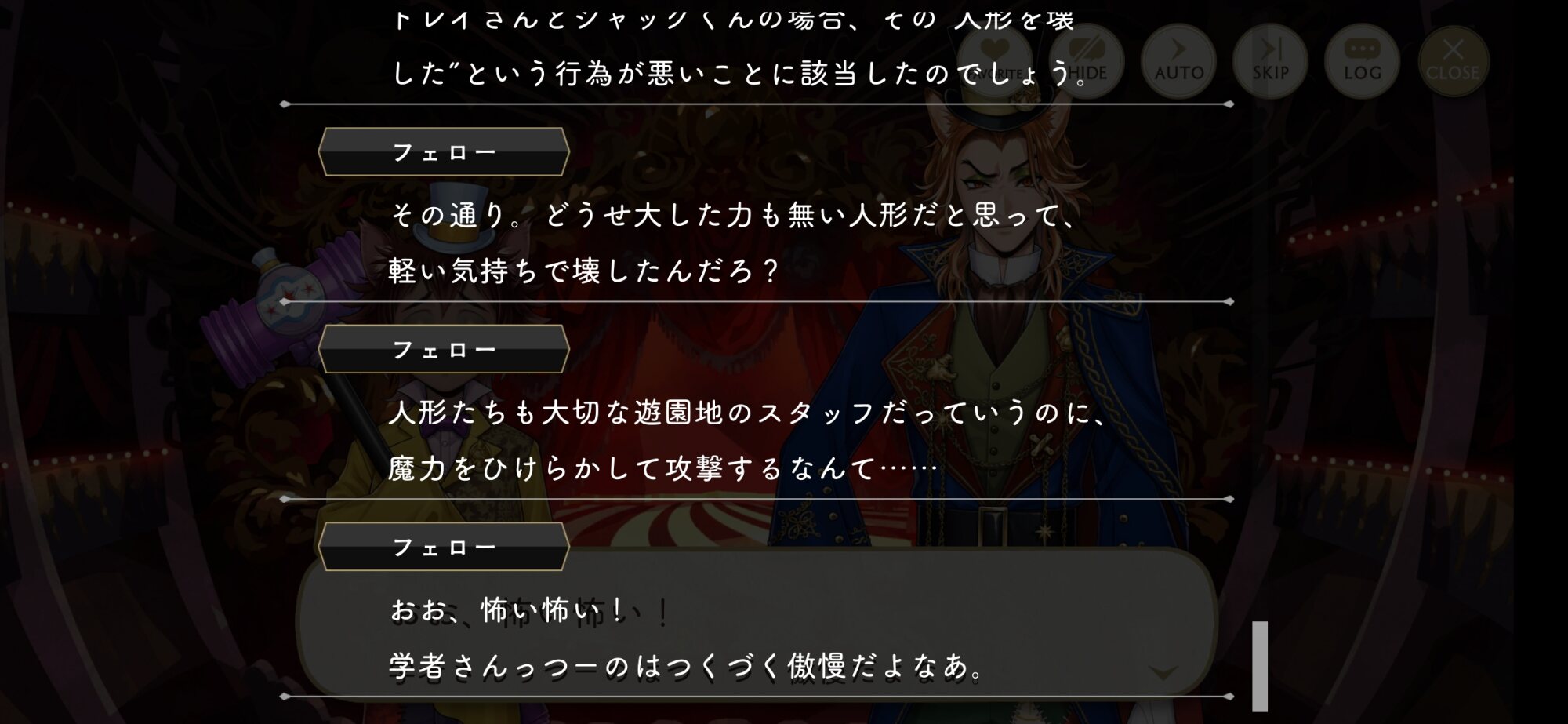Viewport: 1568px width, 724px height.
Task: Select log line 'おお、怖い怖い！'
Action: pyautogui.click(x=508, y=609)
